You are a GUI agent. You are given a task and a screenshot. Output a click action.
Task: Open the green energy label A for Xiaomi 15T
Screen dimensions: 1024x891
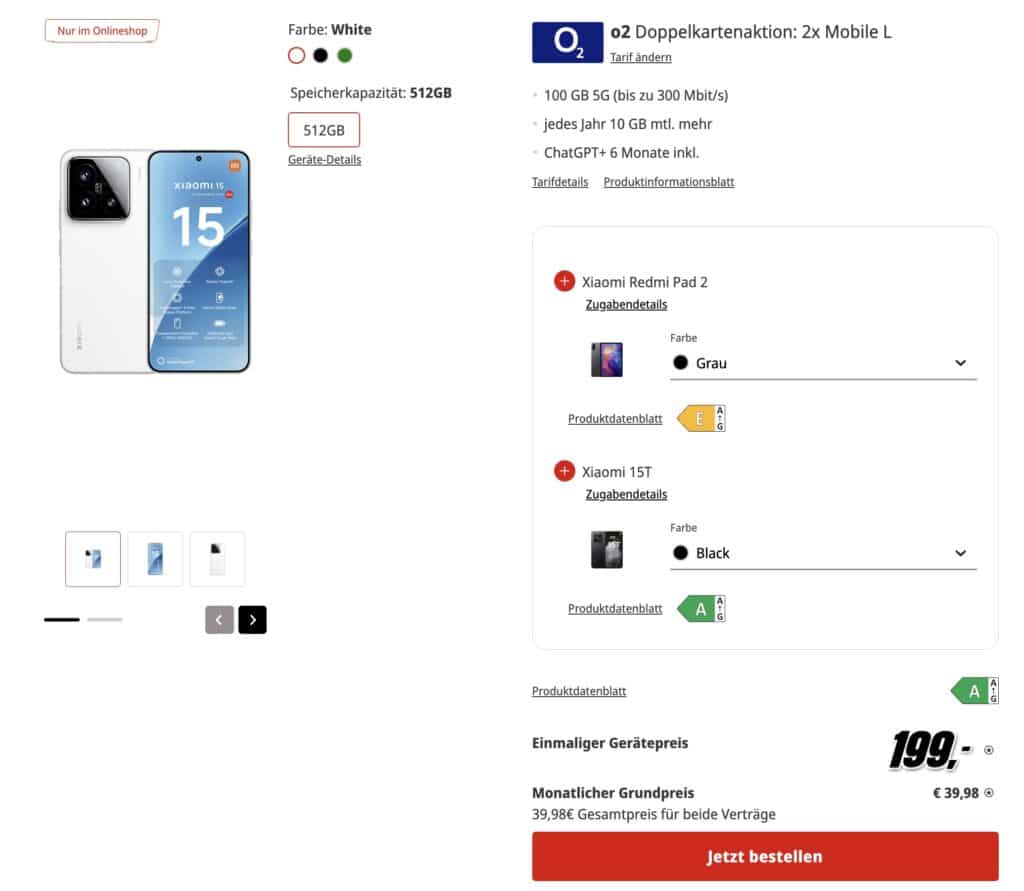point(701,609)
